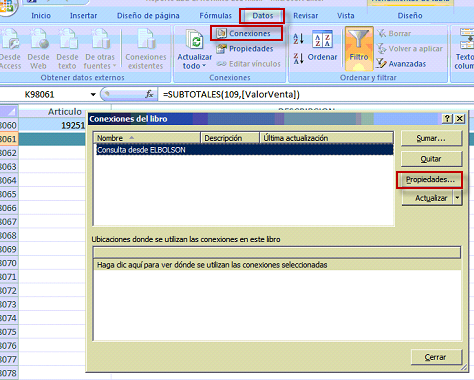Click the Última actualización column header

coord(326,138)
